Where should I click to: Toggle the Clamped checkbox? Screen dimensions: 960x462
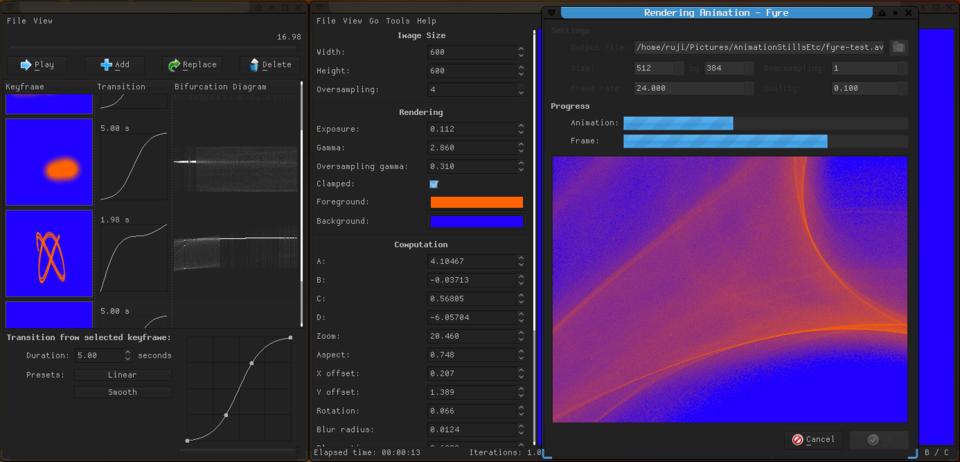point(434,184)
